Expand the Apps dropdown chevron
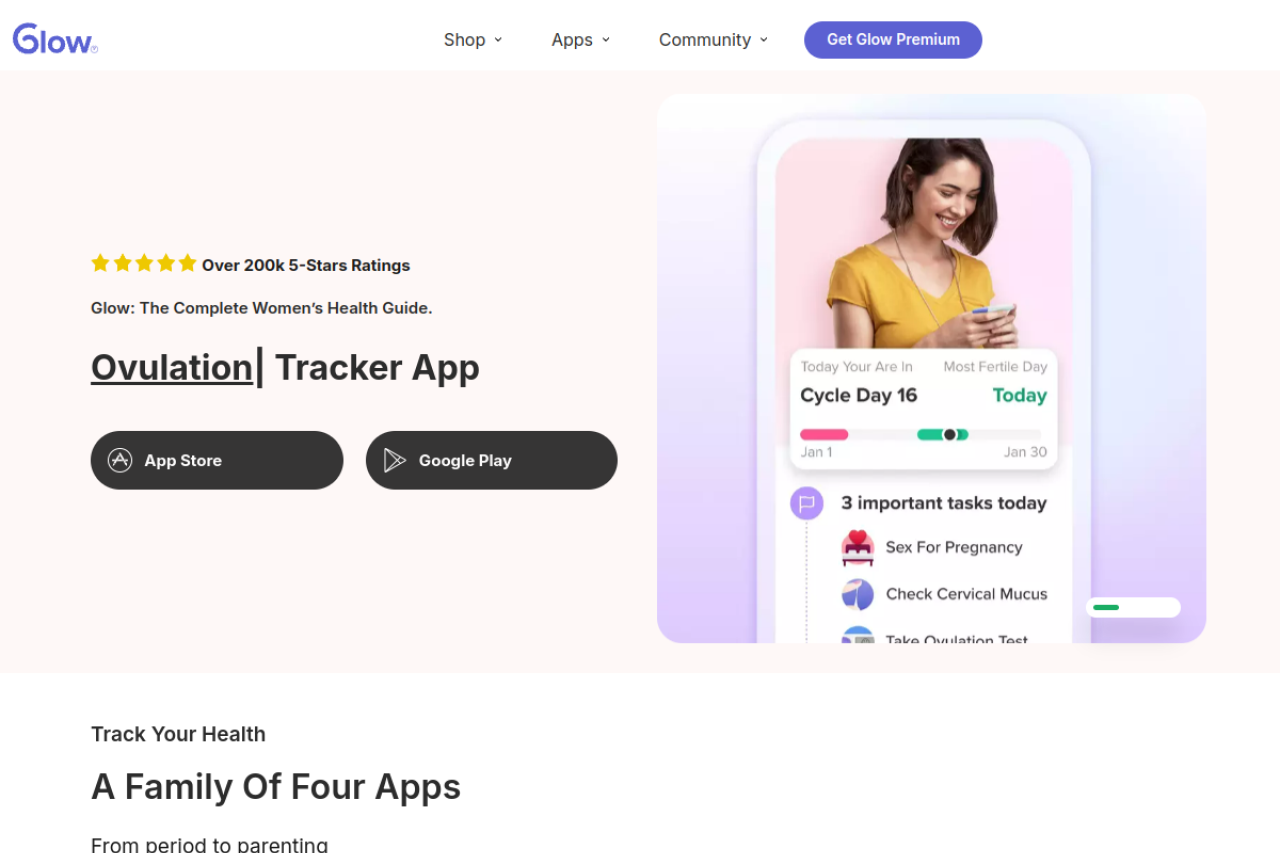Viewport: 1280px width, 853px height. 606,40
